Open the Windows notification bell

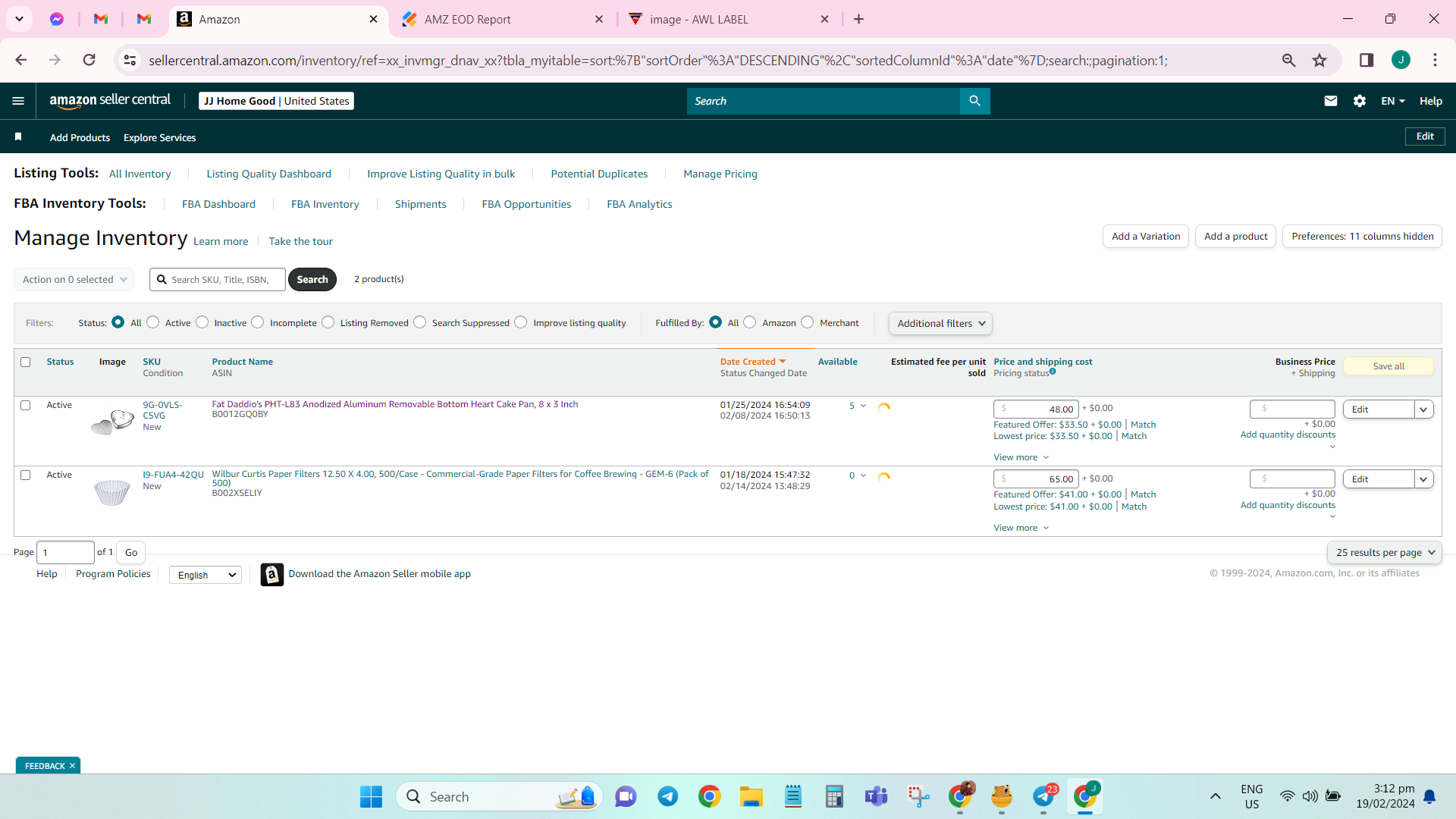(x=1429, y=796)
